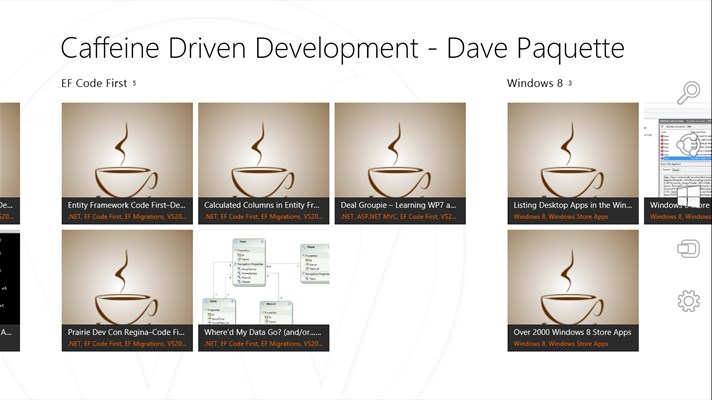Open the Calculated Columns in Entity Fr... tile

click(x=264, y=163)
